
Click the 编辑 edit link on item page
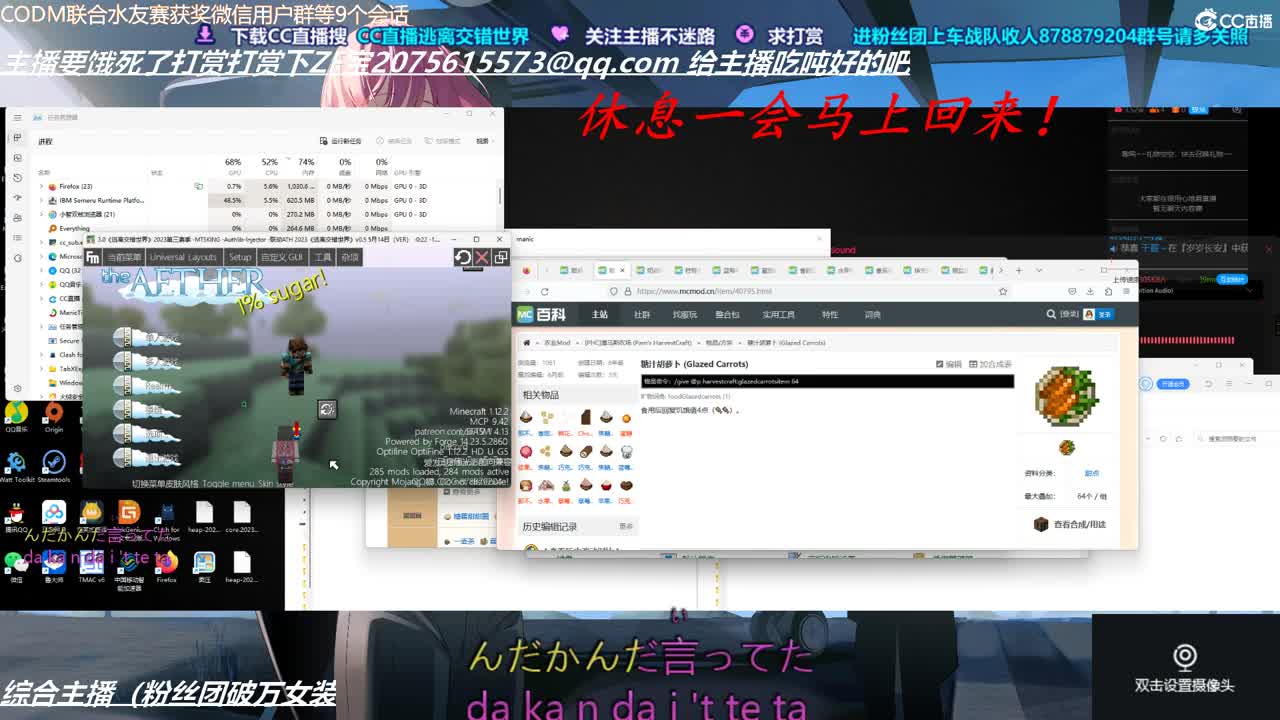coord(949,364)
